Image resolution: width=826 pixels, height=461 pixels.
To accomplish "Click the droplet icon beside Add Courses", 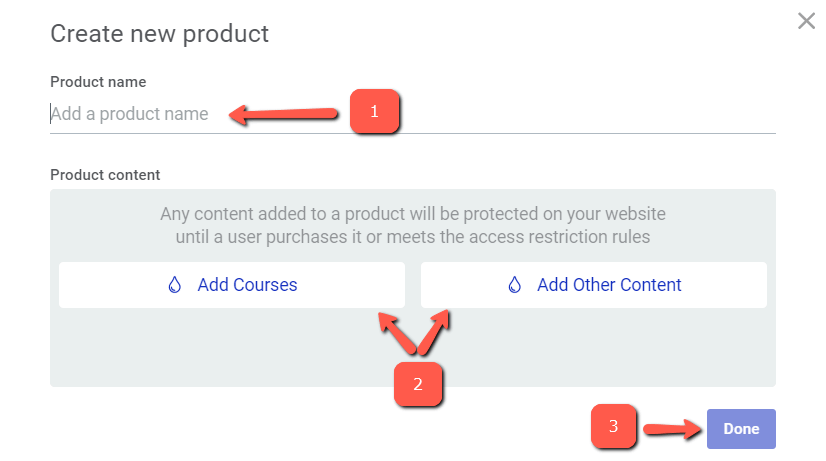I will pos(174,285).
